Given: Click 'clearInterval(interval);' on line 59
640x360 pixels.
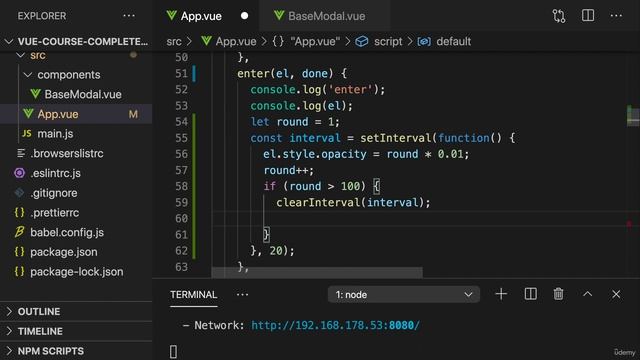Looking at the screenshot, I should 353,202.
